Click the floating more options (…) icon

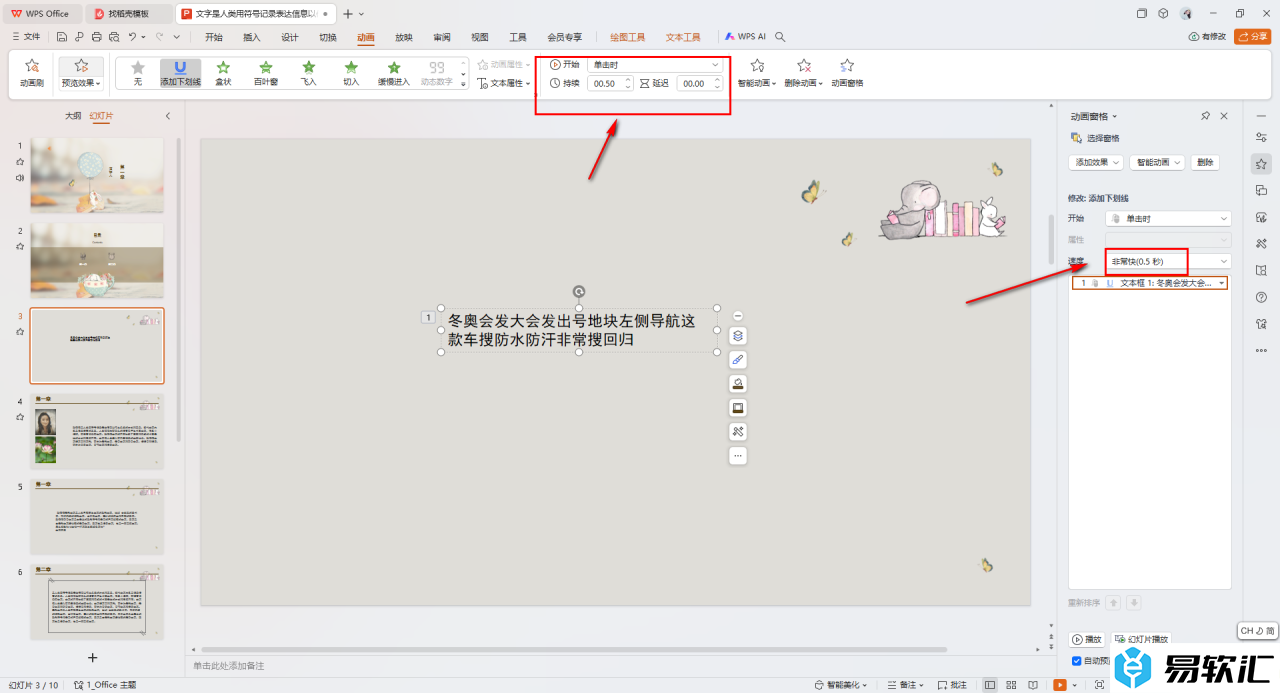pos(738,456)
